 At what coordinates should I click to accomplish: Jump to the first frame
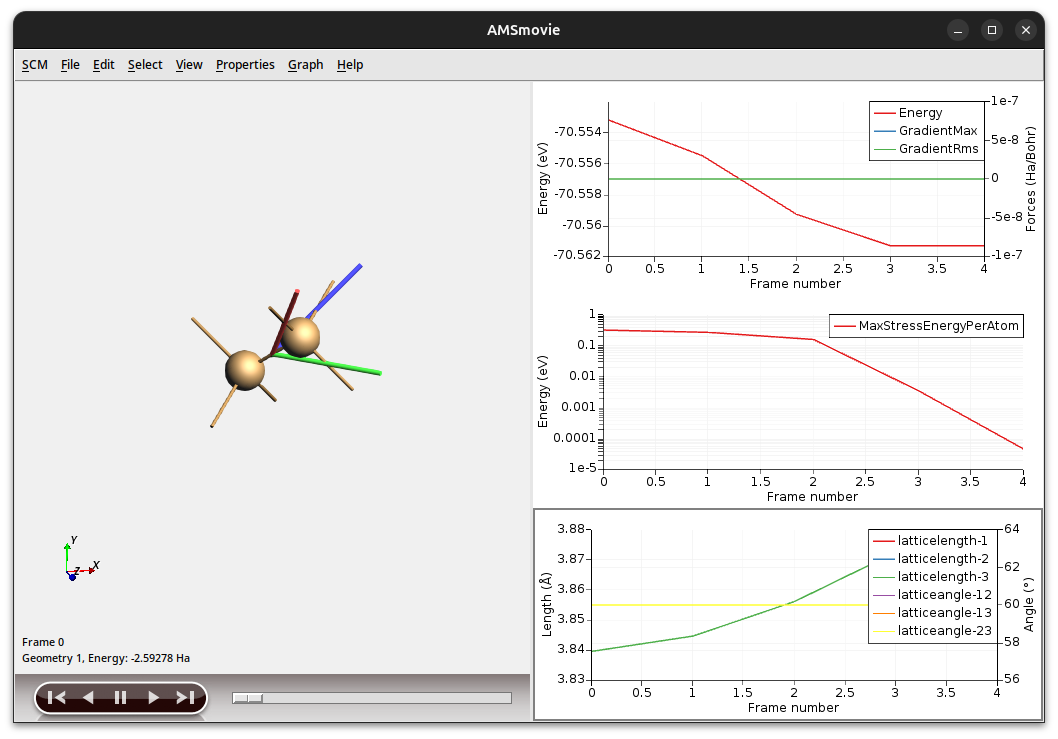click(56, 697)
